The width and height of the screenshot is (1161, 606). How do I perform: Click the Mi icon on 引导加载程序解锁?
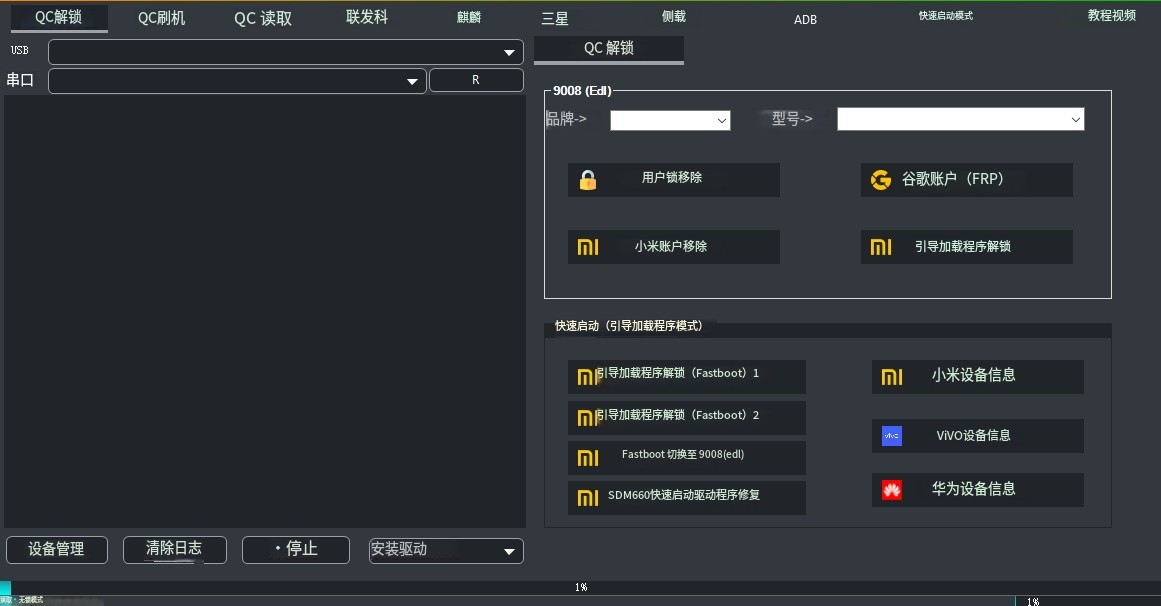tap(880, 247)
